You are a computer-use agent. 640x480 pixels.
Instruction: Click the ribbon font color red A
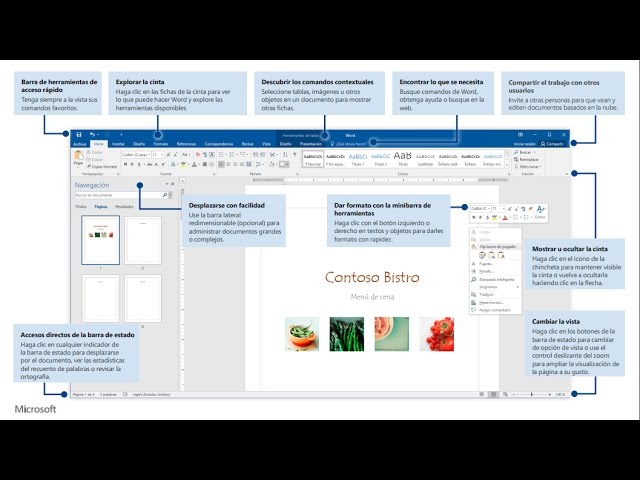point(194,164)
